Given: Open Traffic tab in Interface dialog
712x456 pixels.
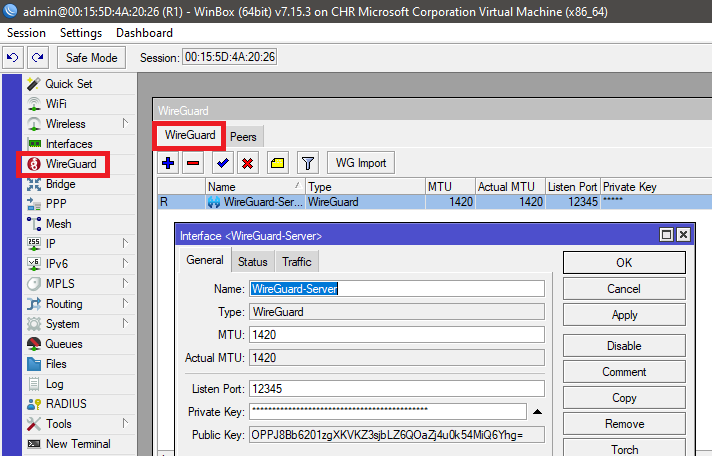Looking at the screenshot, I should (297, 262).
